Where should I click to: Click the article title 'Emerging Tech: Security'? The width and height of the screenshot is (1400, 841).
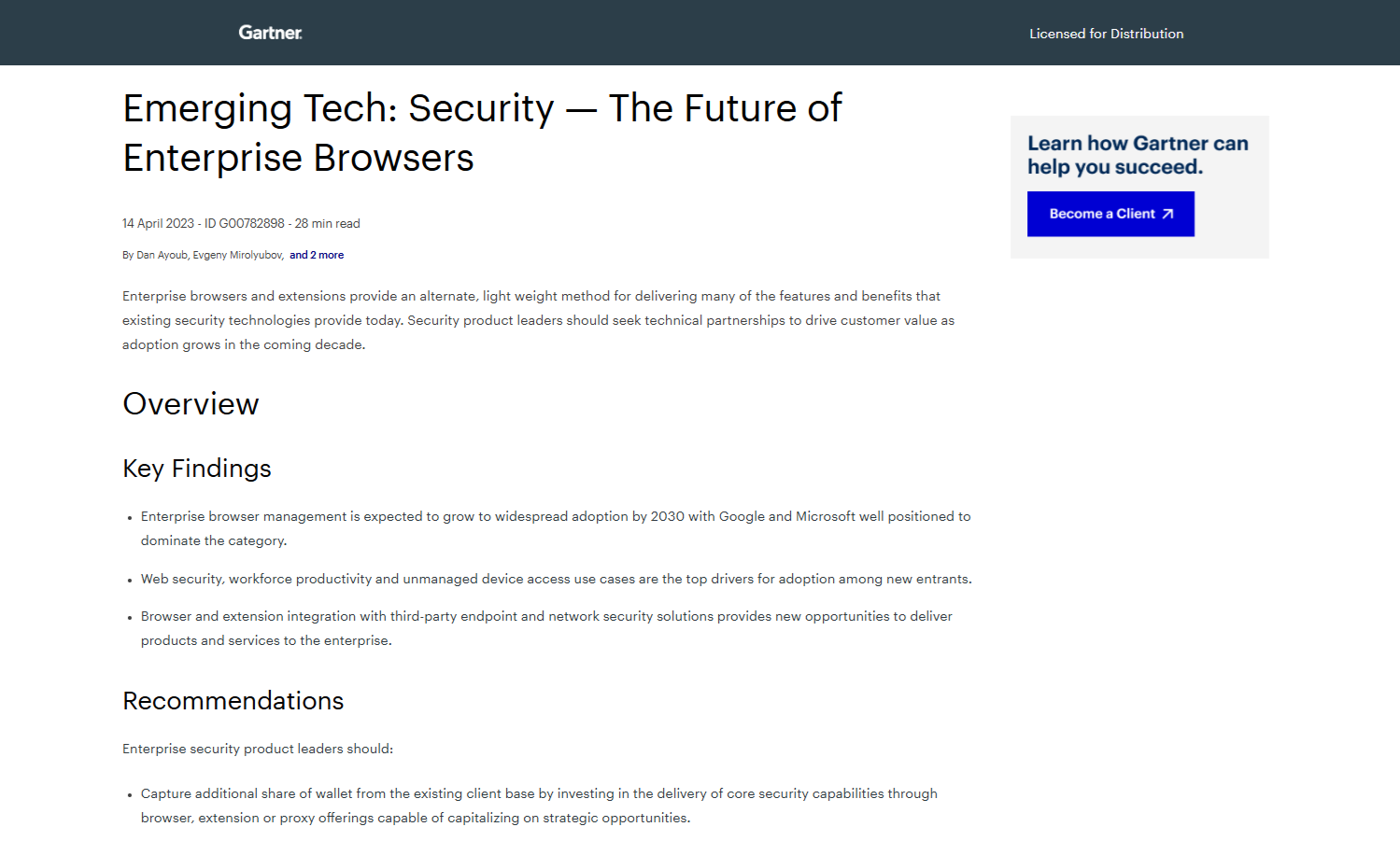pos(482,133)
